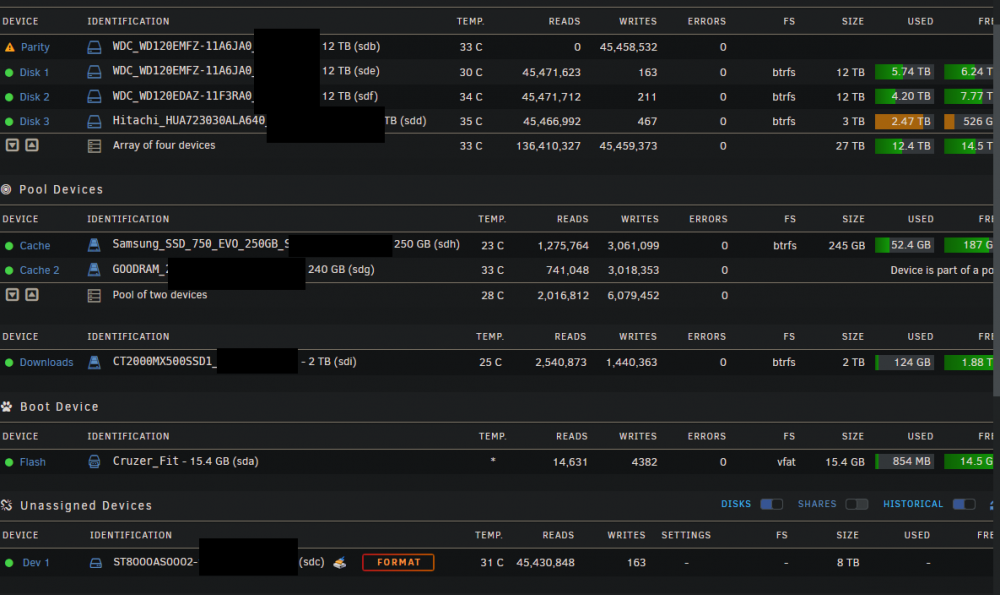
Task: Click the SSD icon in the Downloads row
Action: 94,362
